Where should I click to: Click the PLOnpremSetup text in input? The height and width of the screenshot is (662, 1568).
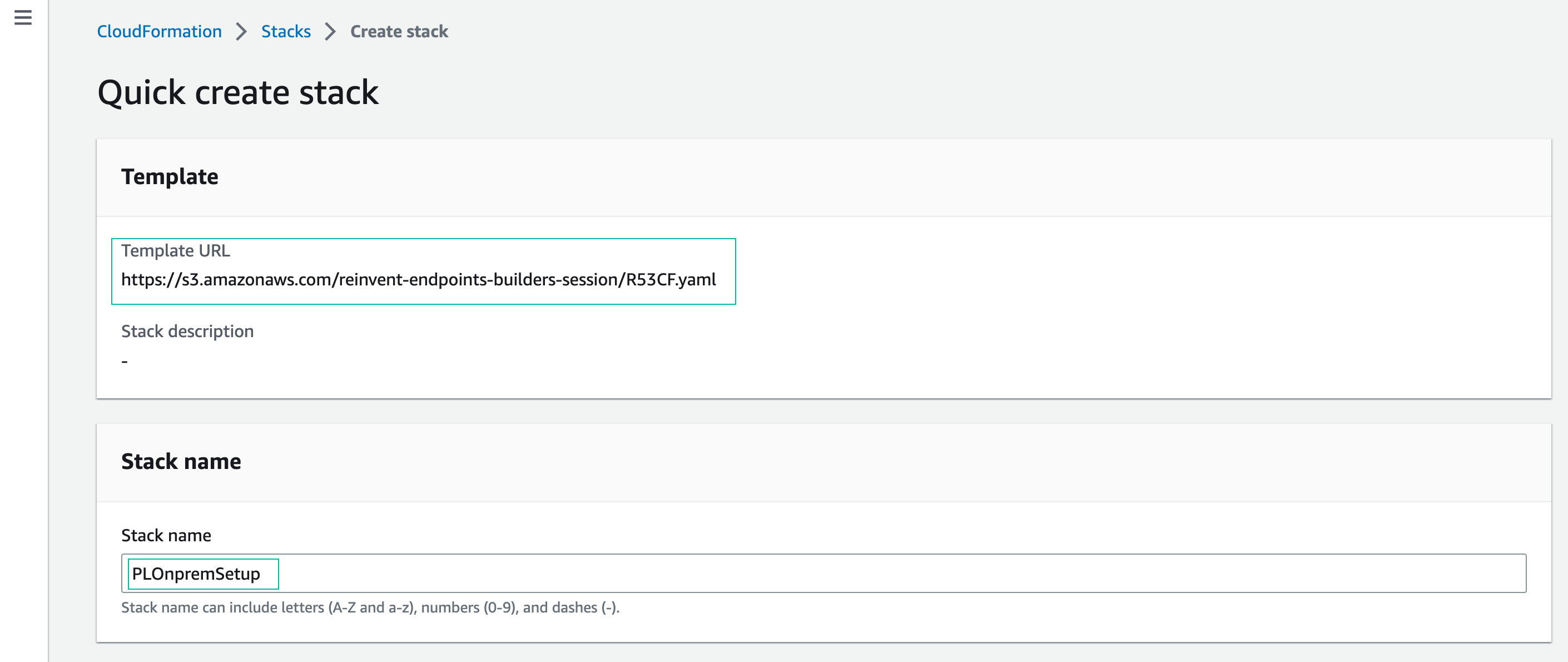[x=195, y=574]
